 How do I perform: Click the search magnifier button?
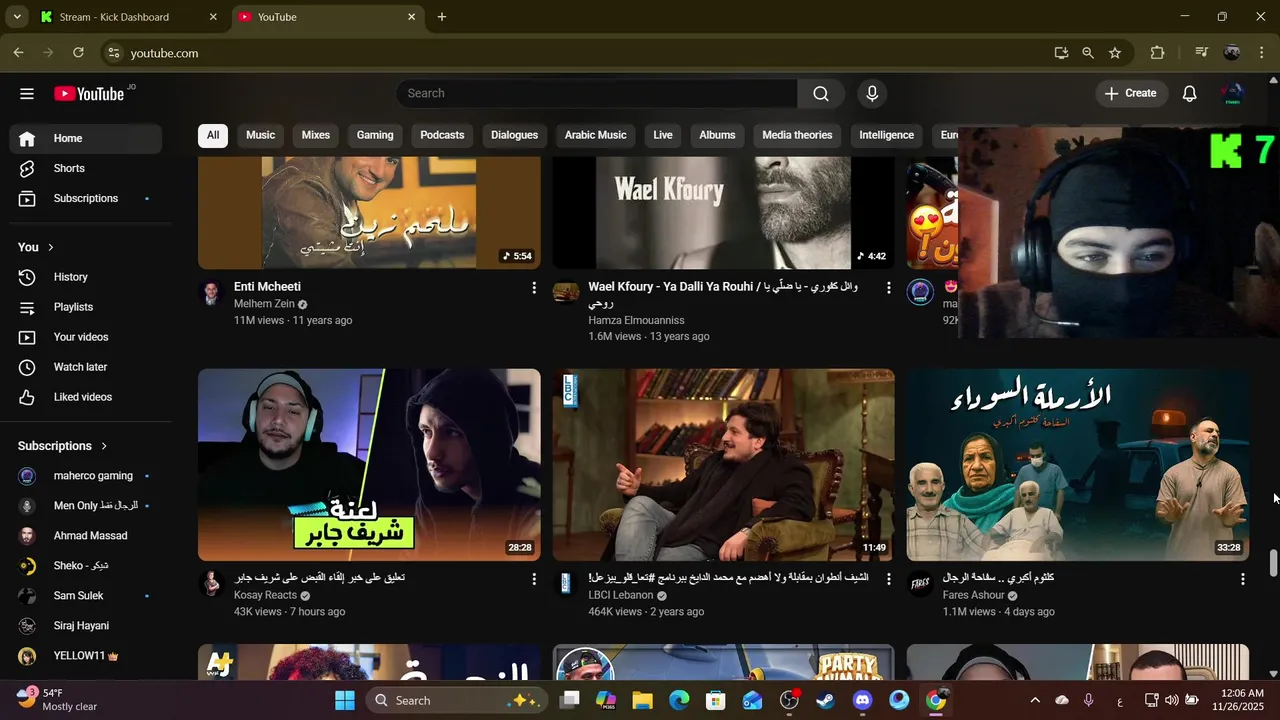point(821,93)
